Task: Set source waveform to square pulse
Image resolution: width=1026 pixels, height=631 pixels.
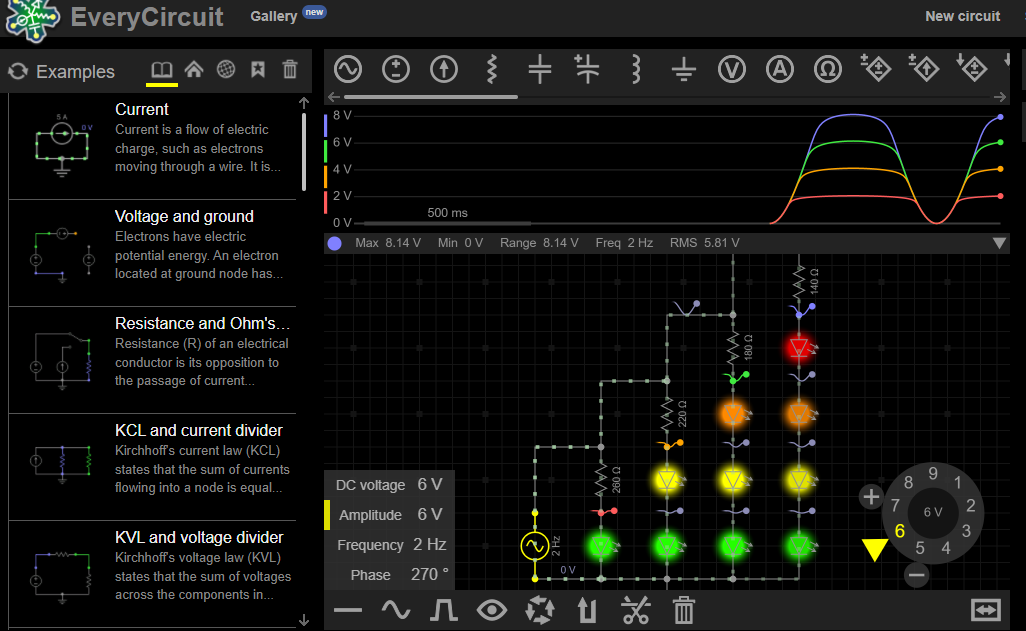Action: (x=444, y=611)
